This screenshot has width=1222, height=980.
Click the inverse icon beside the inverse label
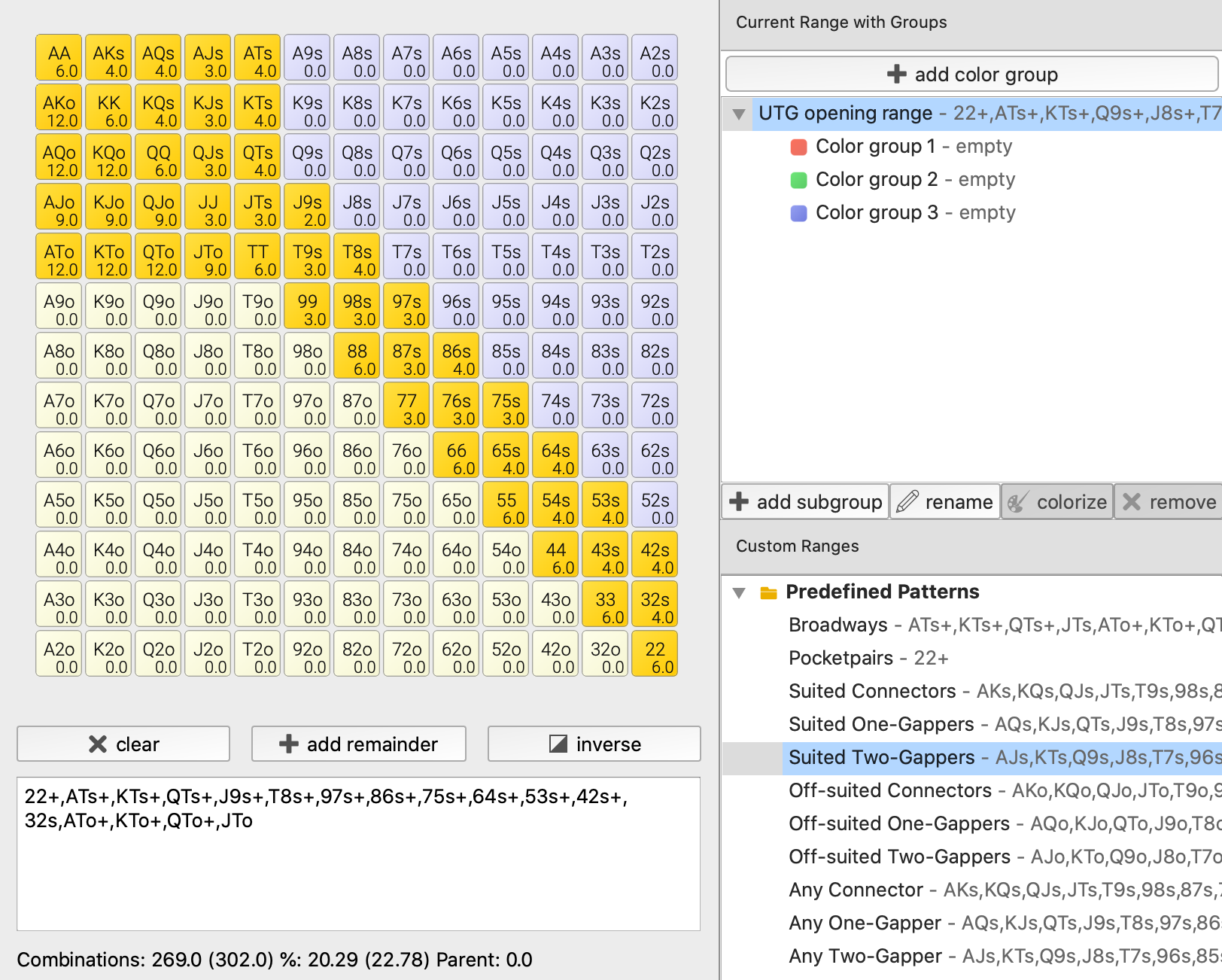(x=558, y=744)
